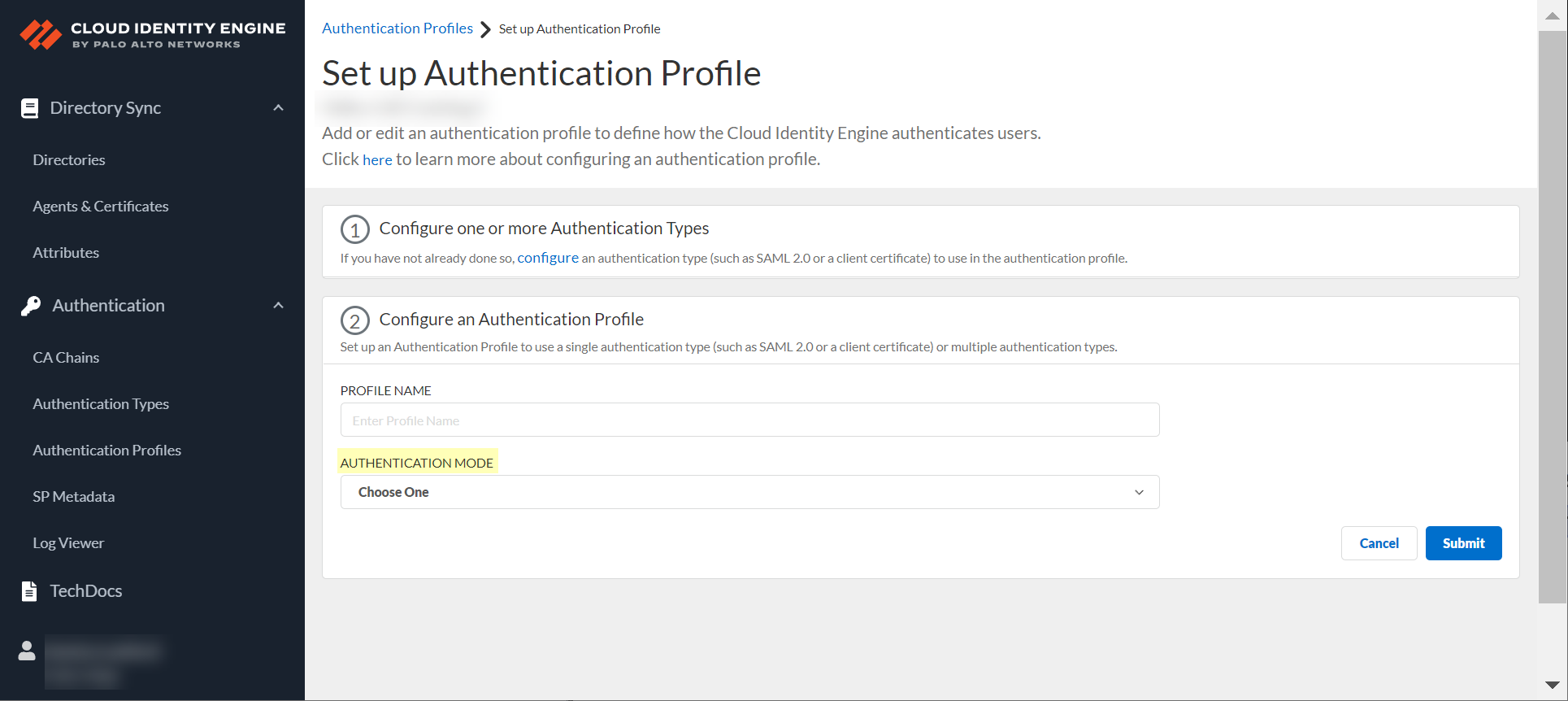1568x701 pixels.
Task: Click the Directory Sync book icon
Action: click(29, 108)
